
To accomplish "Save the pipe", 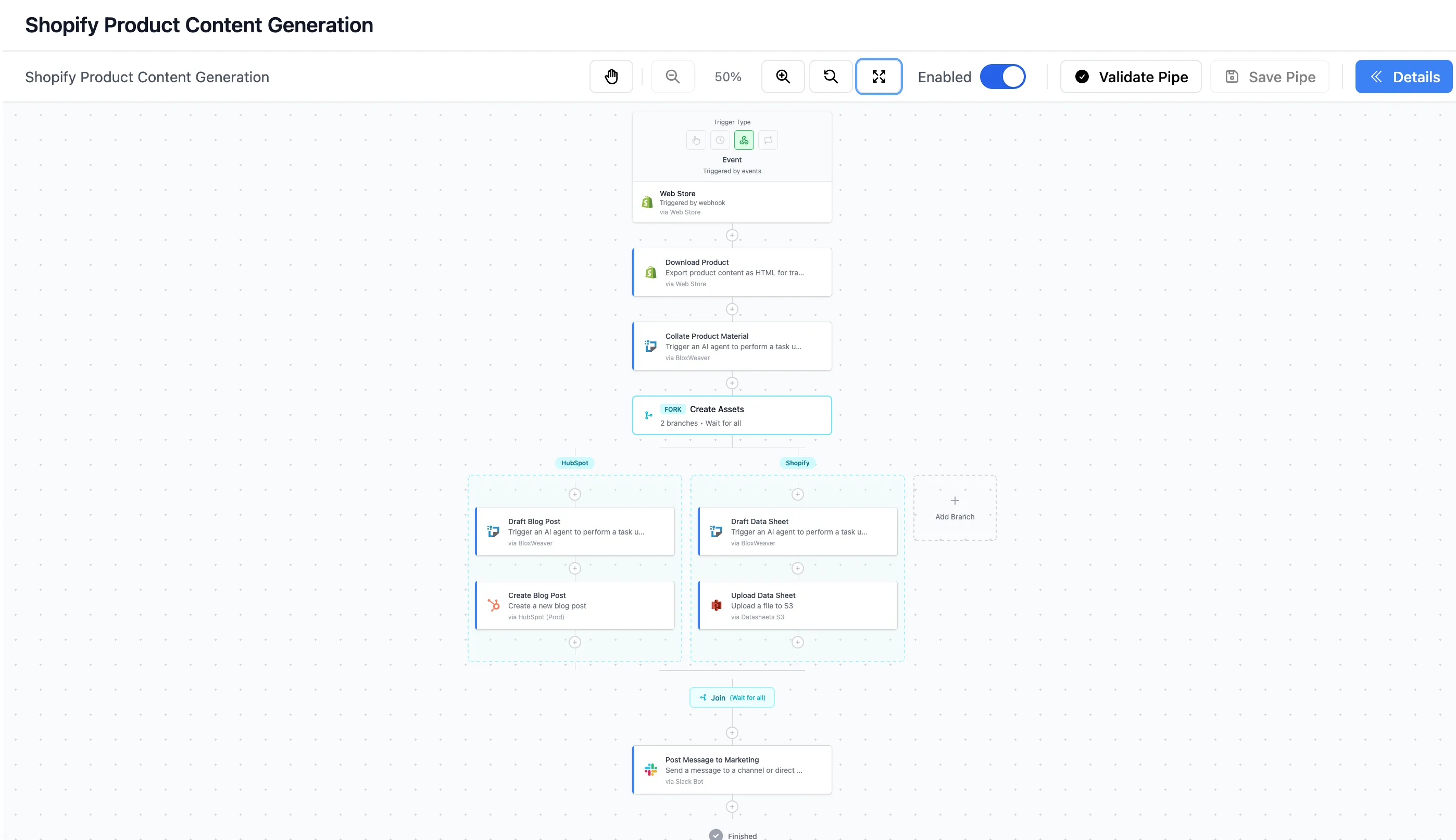I will 1269,76.
